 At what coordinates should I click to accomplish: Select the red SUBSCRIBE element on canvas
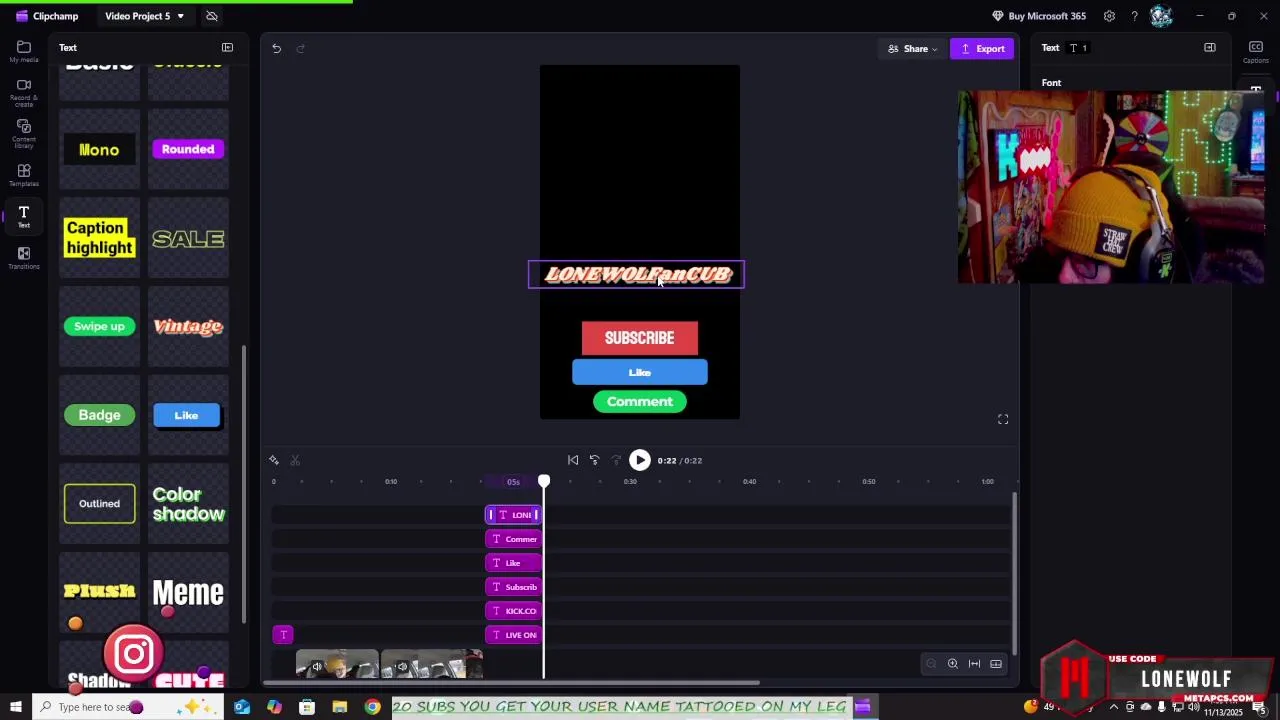640,338
